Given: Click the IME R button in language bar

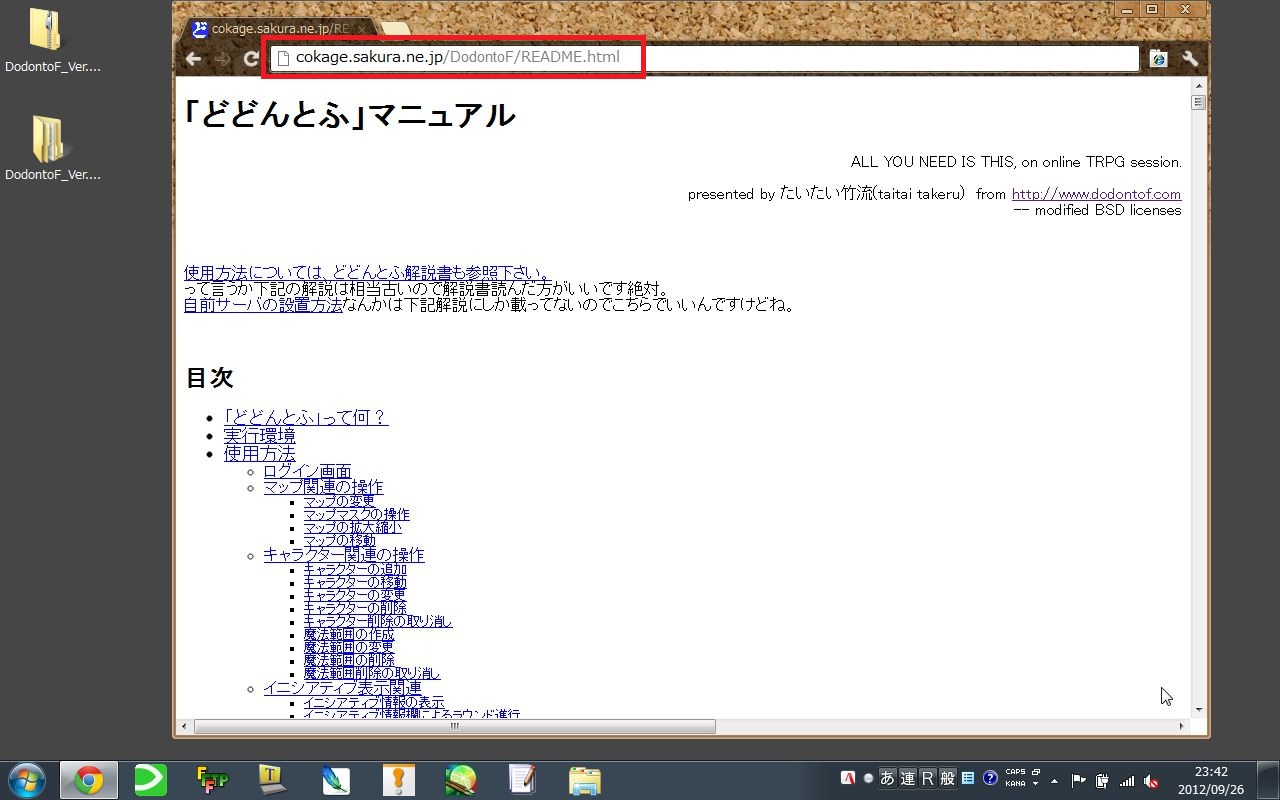Looking at the screenshot, I should coord(927,779).
